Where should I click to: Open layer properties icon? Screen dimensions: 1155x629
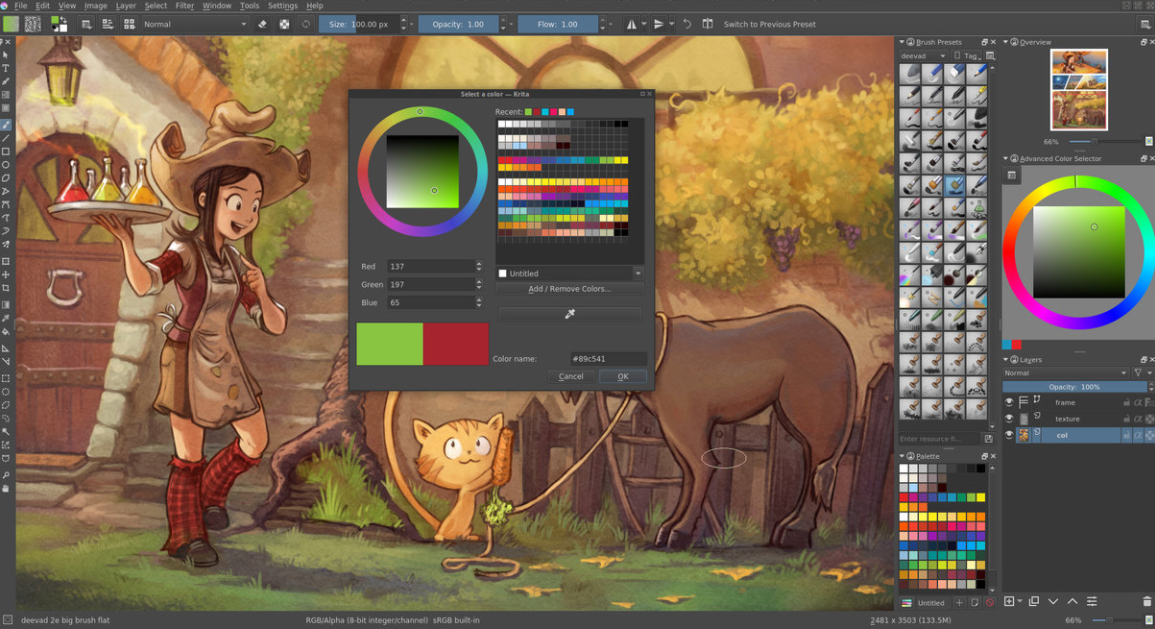(x=1092, y=602)
